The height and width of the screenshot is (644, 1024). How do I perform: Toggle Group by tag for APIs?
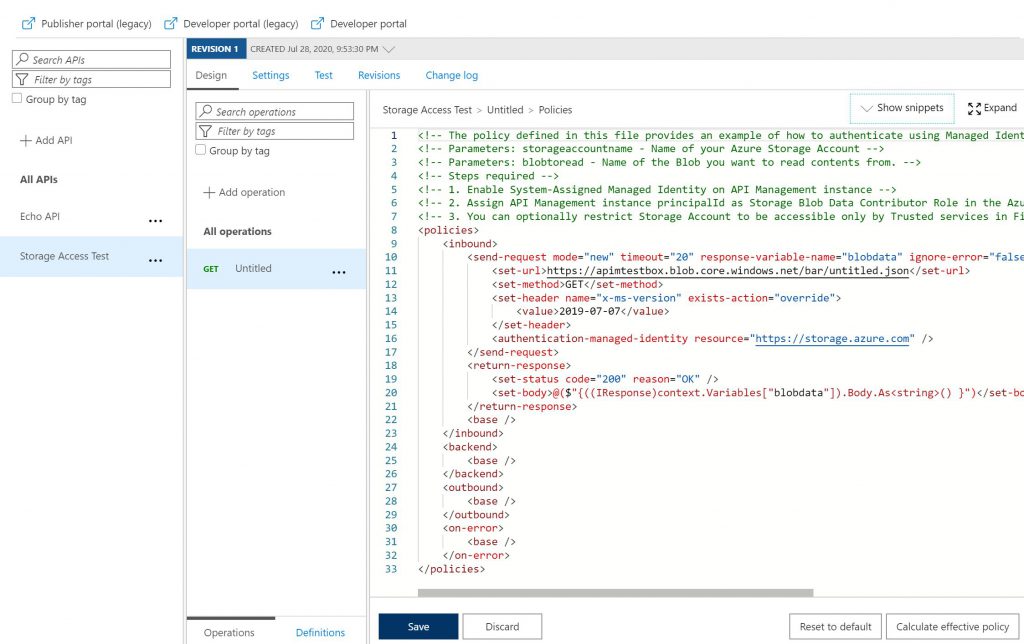point(17,99)
